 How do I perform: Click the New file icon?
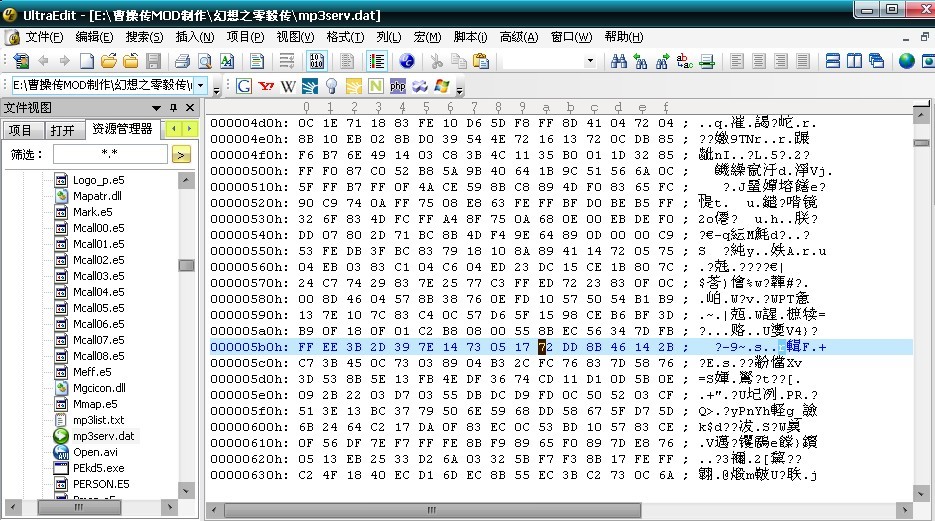pyautogui.click(x=87, y=61)
